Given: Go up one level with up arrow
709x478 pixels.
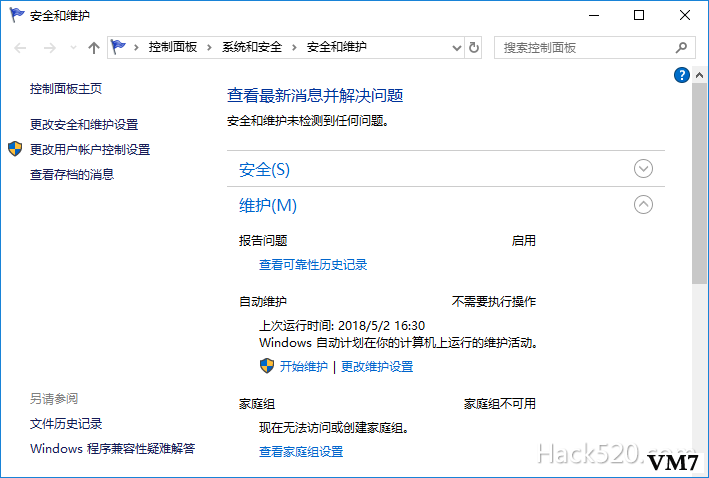Looking at the screenshot, I should click(94, 47).
